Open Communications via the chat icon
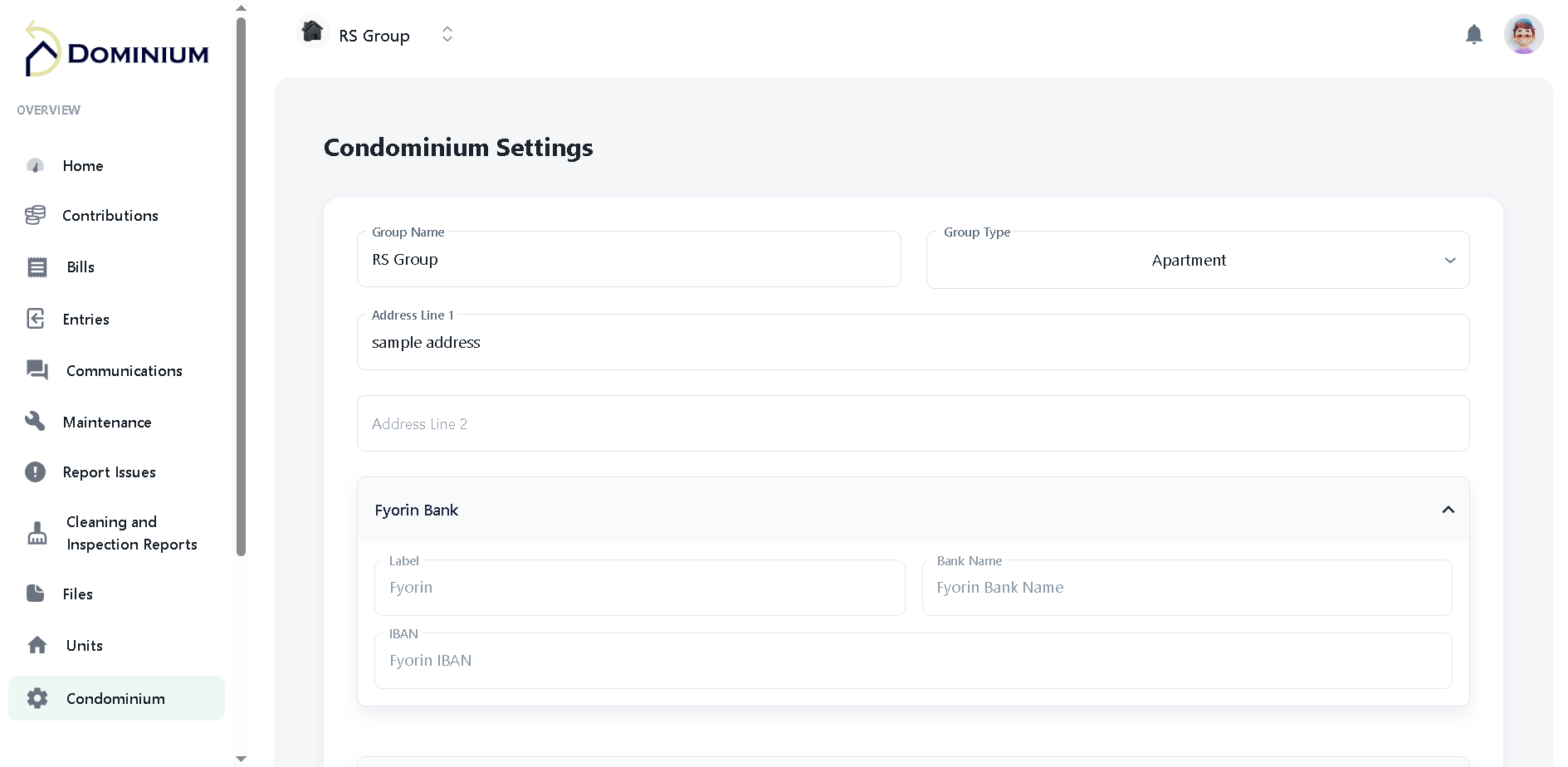This screenshot has width=1568, height=767. pyautogui.click(x=37, y=370)
